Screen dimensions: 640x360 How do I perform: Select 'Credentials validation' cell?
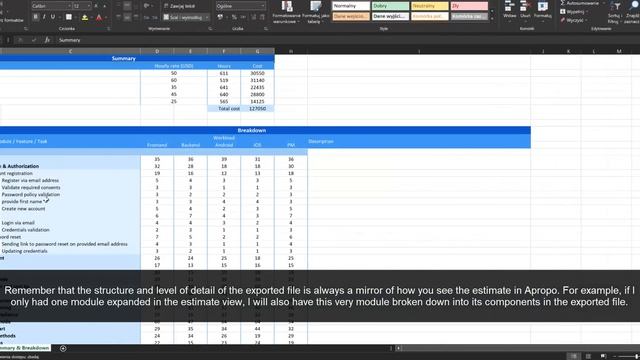(x=25, y=230)
